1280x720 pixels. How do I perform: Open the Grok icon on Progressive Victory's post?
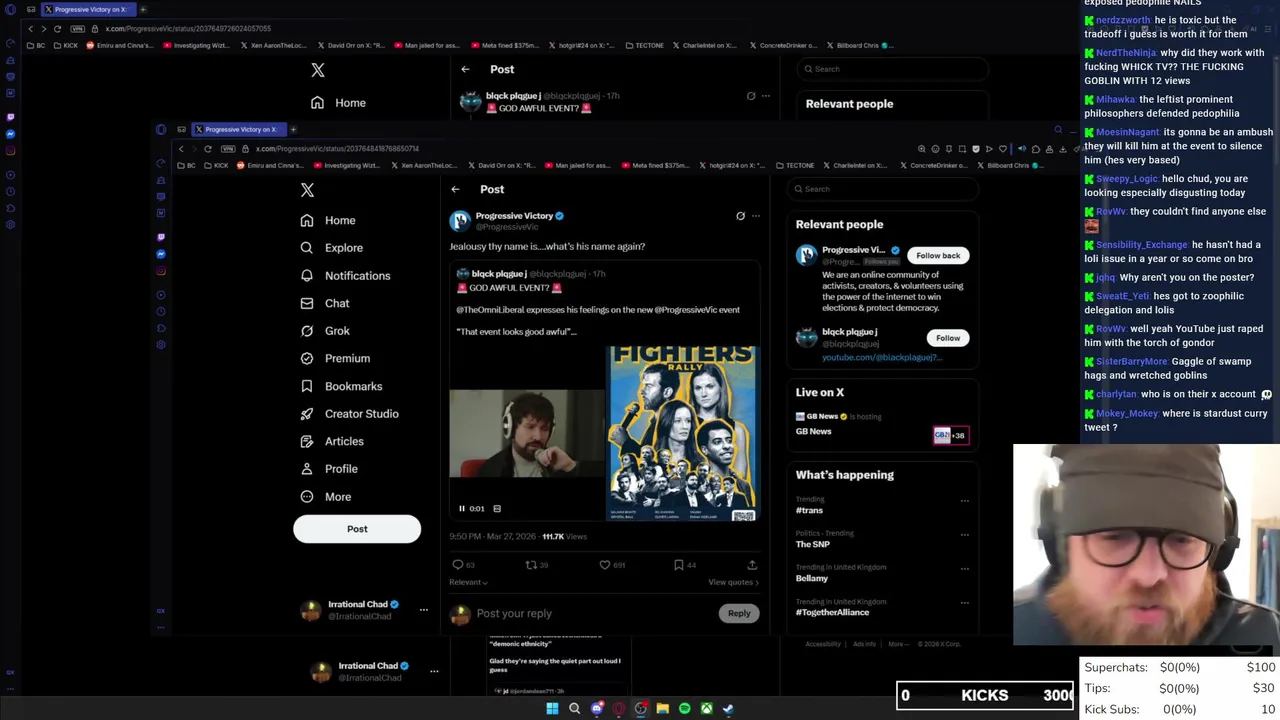pyautogui.click(x=740, y=216)
